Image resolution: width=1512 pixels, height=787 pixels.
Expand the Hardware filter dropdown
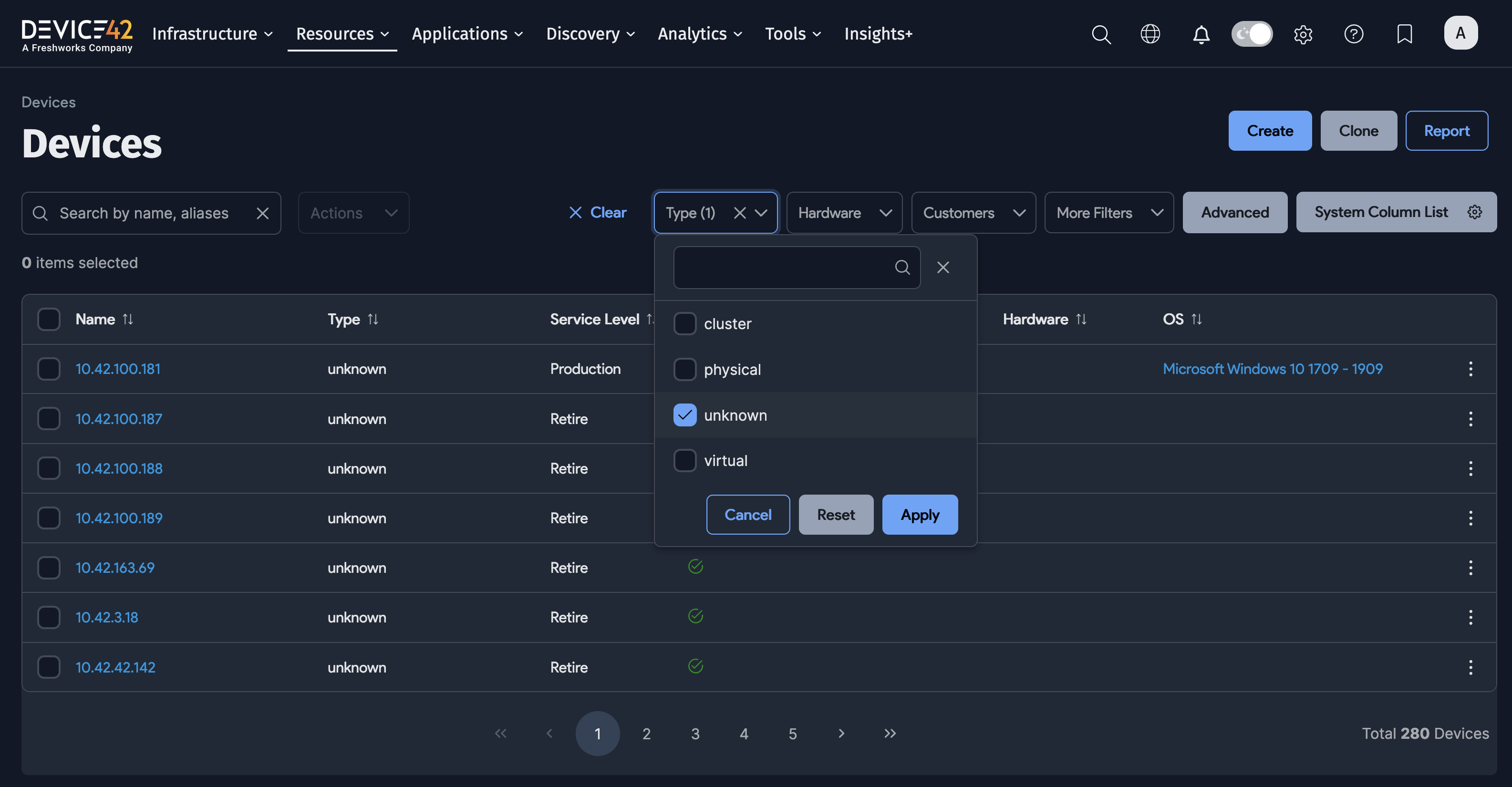[x=843, y=213]
